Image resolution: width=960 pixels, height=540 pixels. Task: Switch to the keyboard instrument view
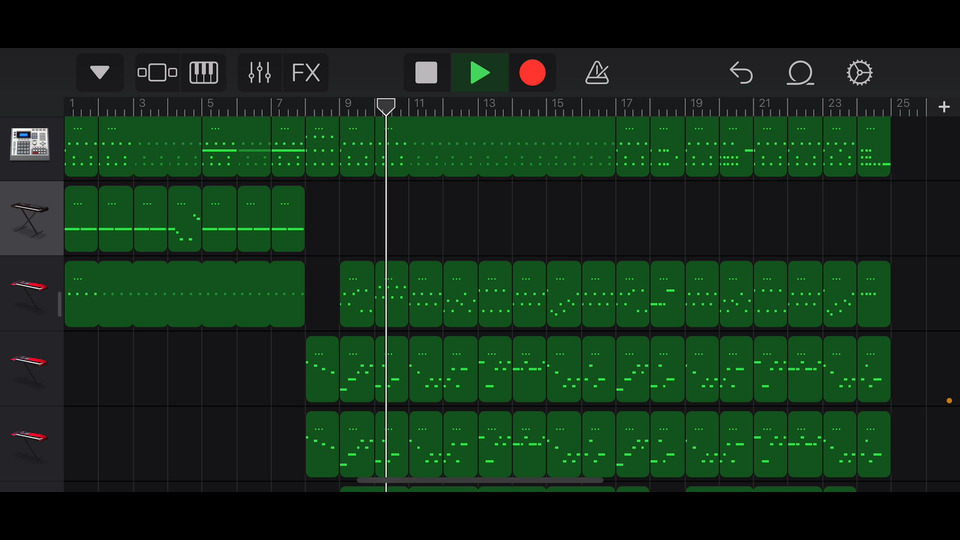[x=204, y=73]
